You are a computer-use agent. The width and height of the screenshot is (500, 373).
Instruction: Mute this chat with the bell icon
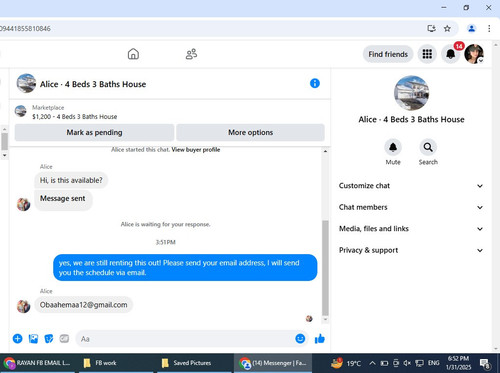(x=393, y=147)
